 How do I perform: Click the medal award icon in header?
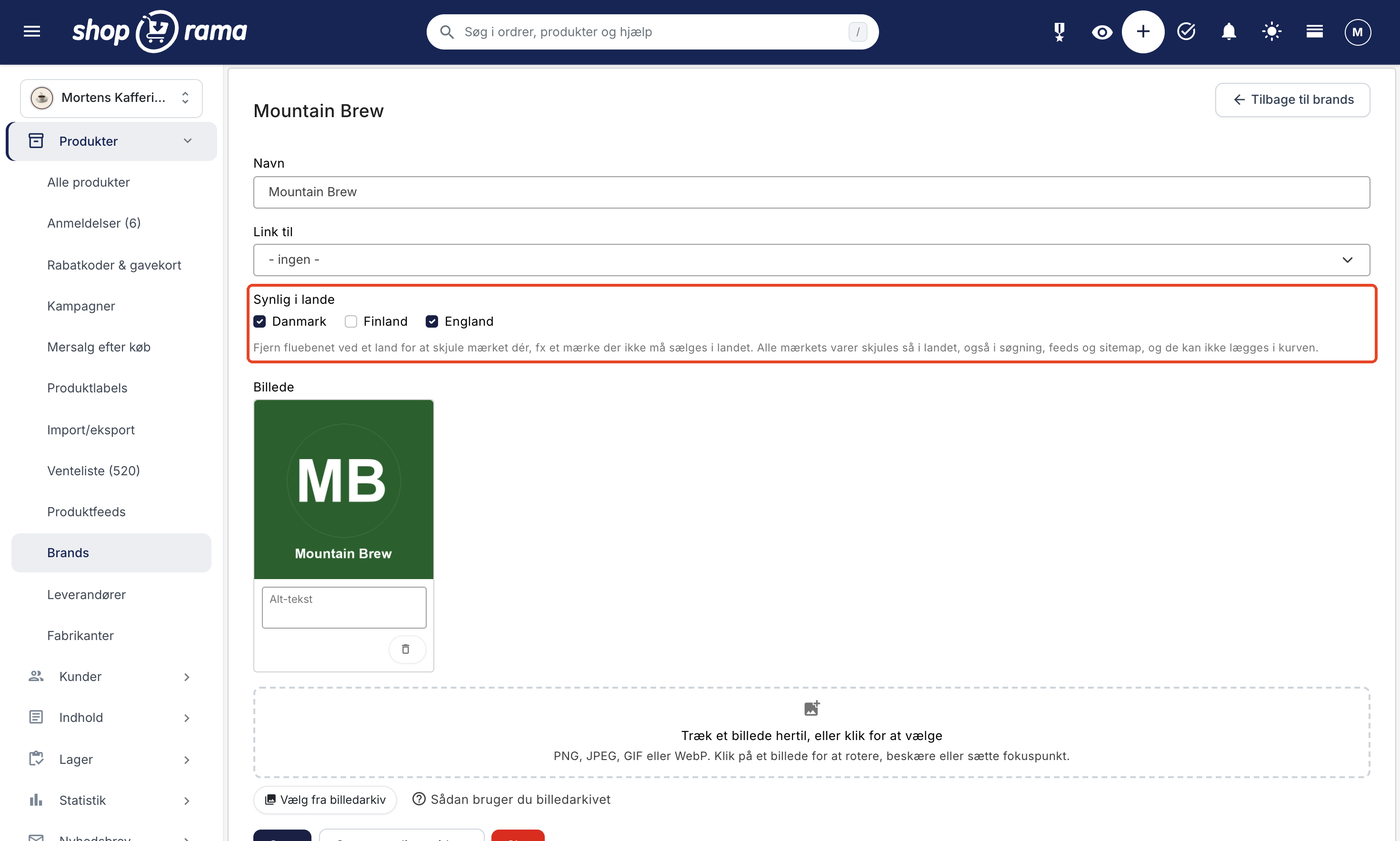(x=1059, y=32)
